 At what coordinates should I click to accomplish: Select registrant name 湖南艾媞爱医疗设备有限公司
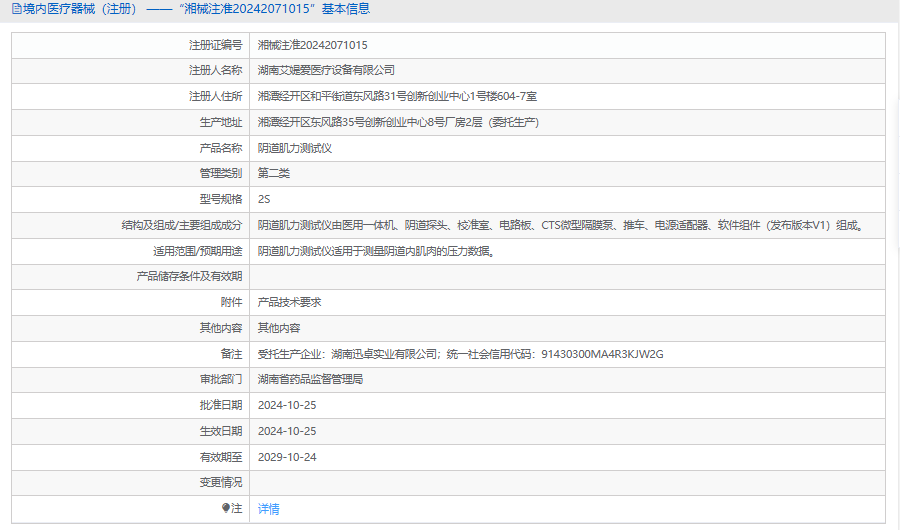point(326,71)
